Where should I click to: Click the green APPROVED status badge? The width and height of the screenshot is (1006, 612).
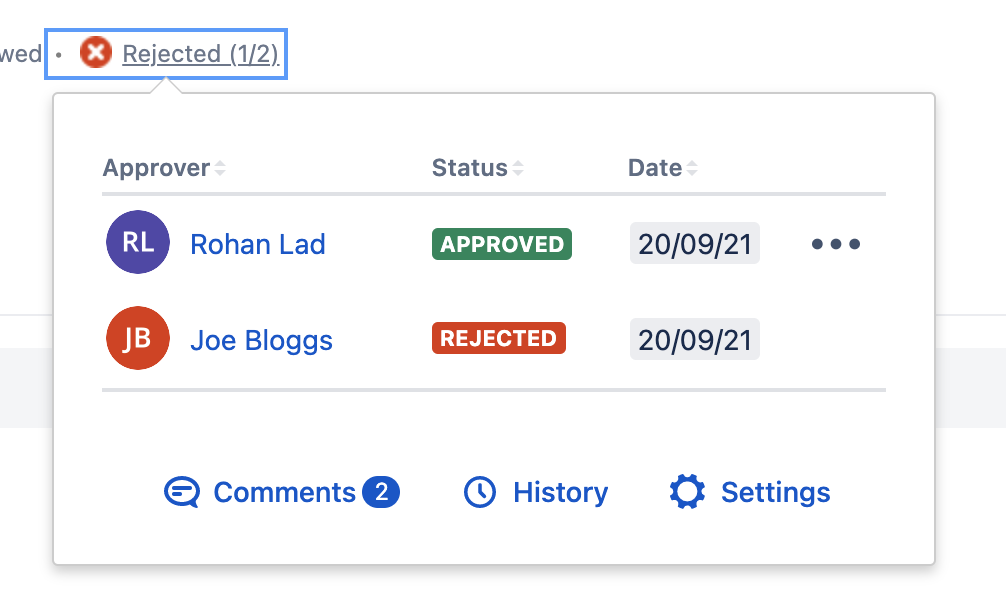click(502, 245)
